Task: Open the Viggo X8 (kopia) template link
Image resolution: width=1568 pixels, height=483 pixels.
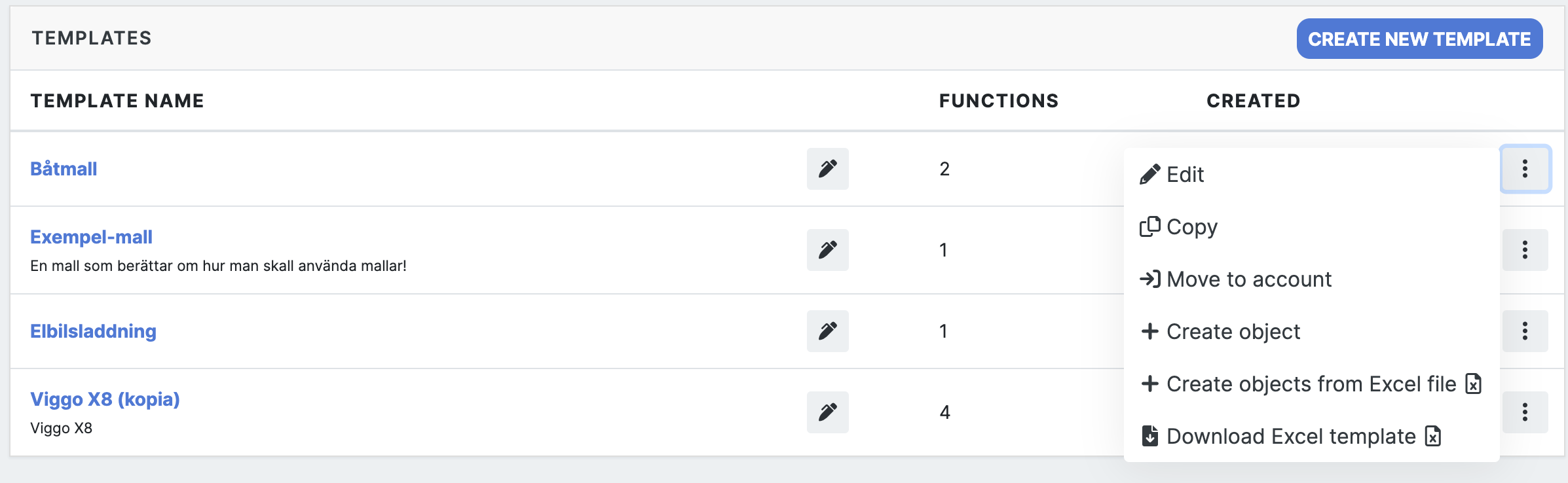Action: point(105,399)
